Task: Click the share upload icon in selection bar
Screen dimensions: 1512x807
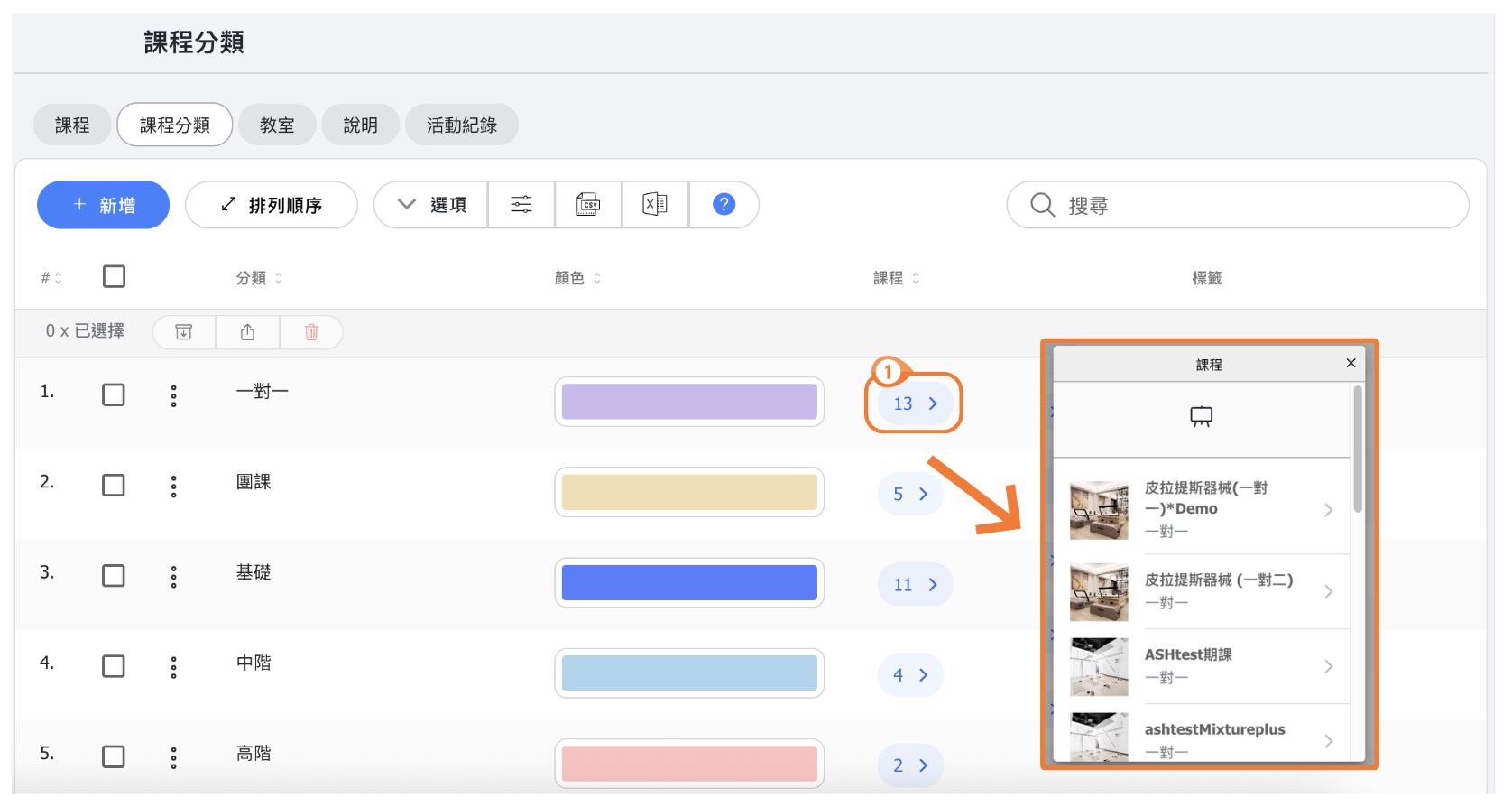Action: click(x=247, y=332)
